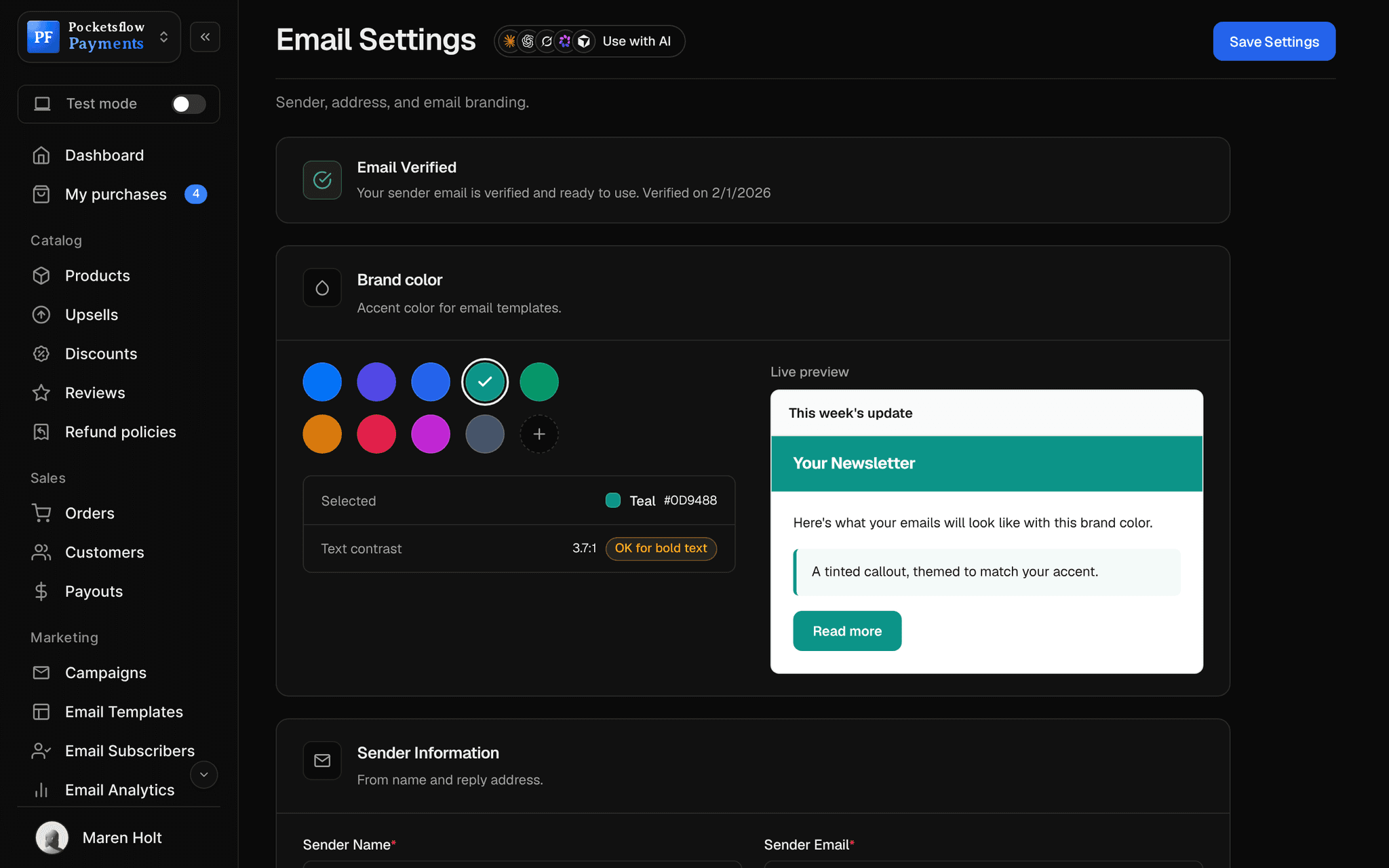
Task: Click Read more in live preview
Action: coord(847,631)
